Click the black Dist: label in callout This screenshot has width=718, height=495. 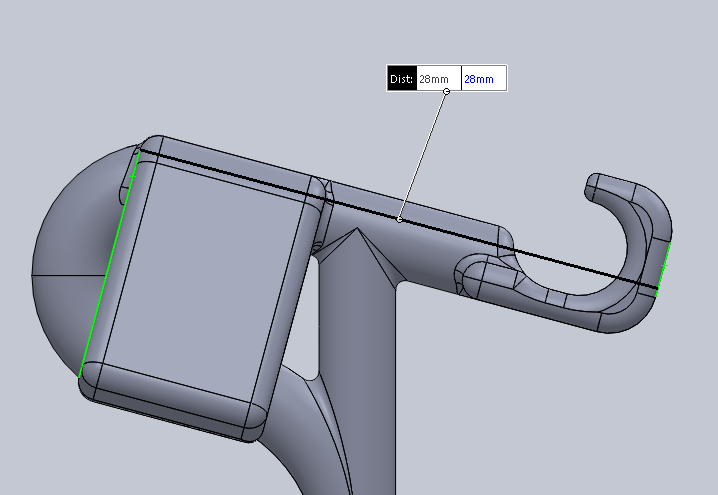(402, 79)
